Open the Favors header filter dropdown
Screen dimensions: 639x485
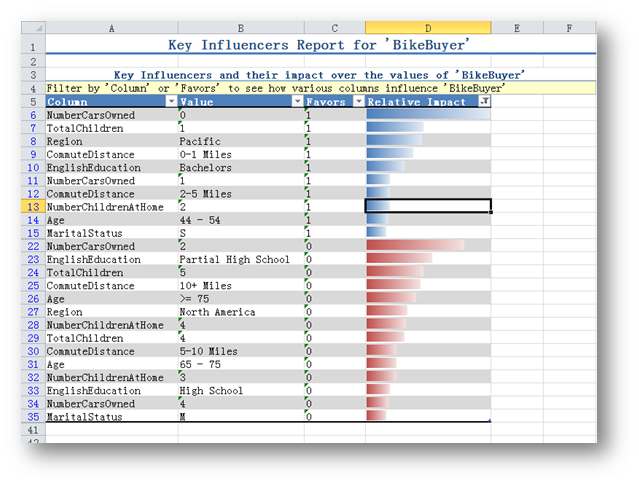357,102
